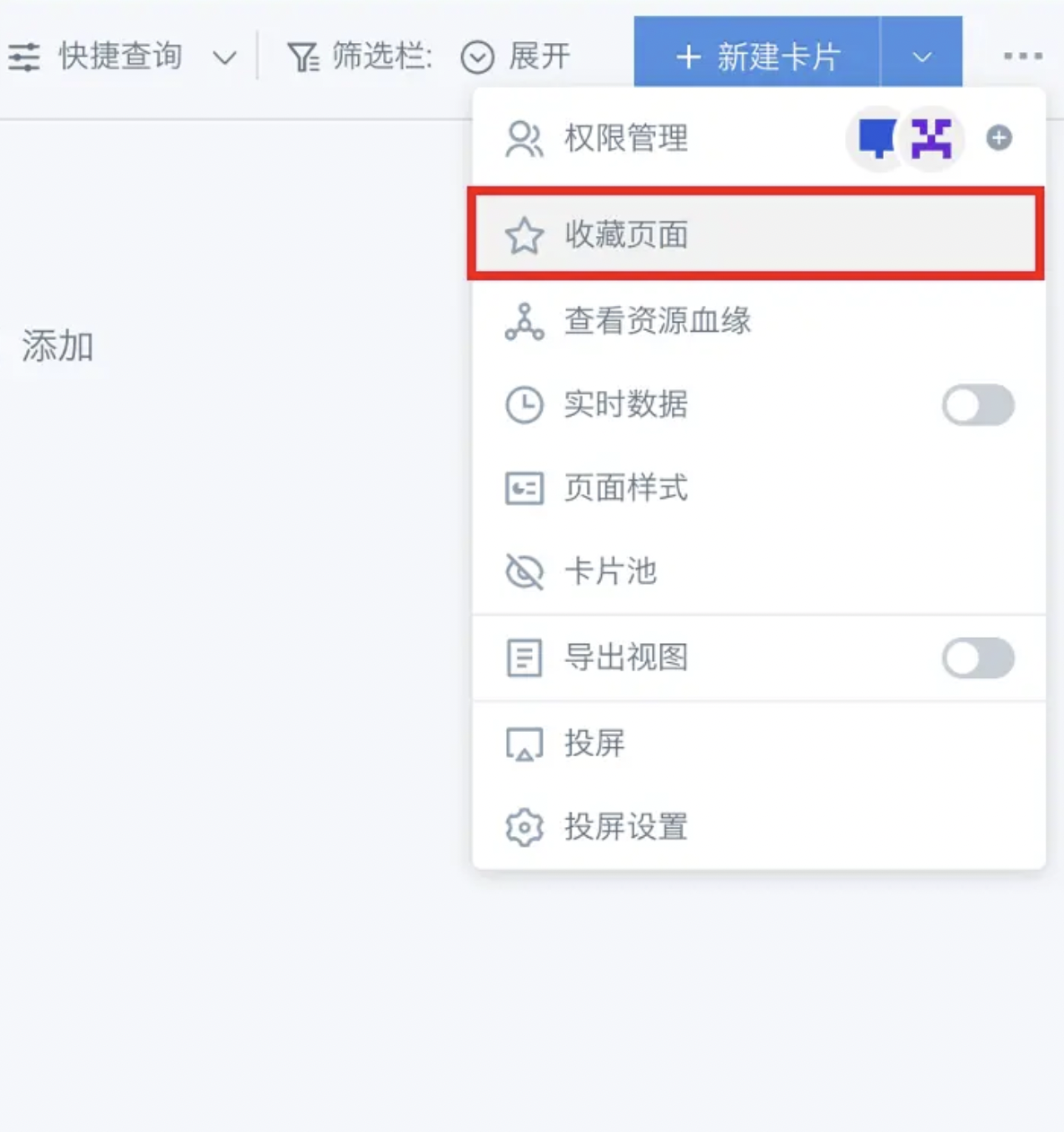Click the purple pixel avatar in 权限管理
This screenshot has height=1132, width=1064.
[931, 138]
